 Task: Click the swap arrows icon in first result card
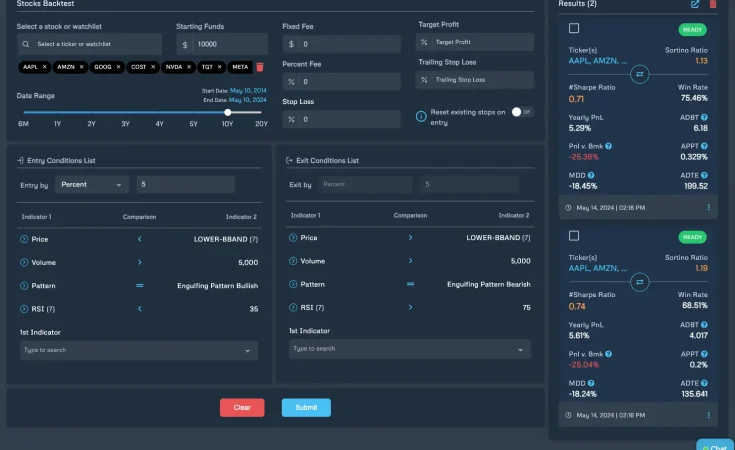(640, 74)
